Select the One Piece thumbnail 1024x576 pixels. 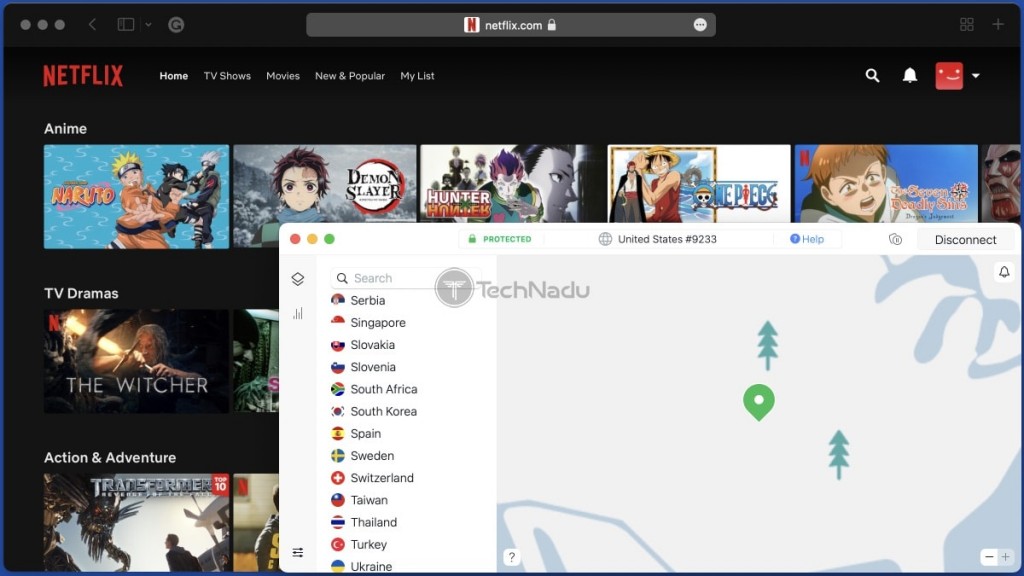pyautogui.click(x=699, y=184)
